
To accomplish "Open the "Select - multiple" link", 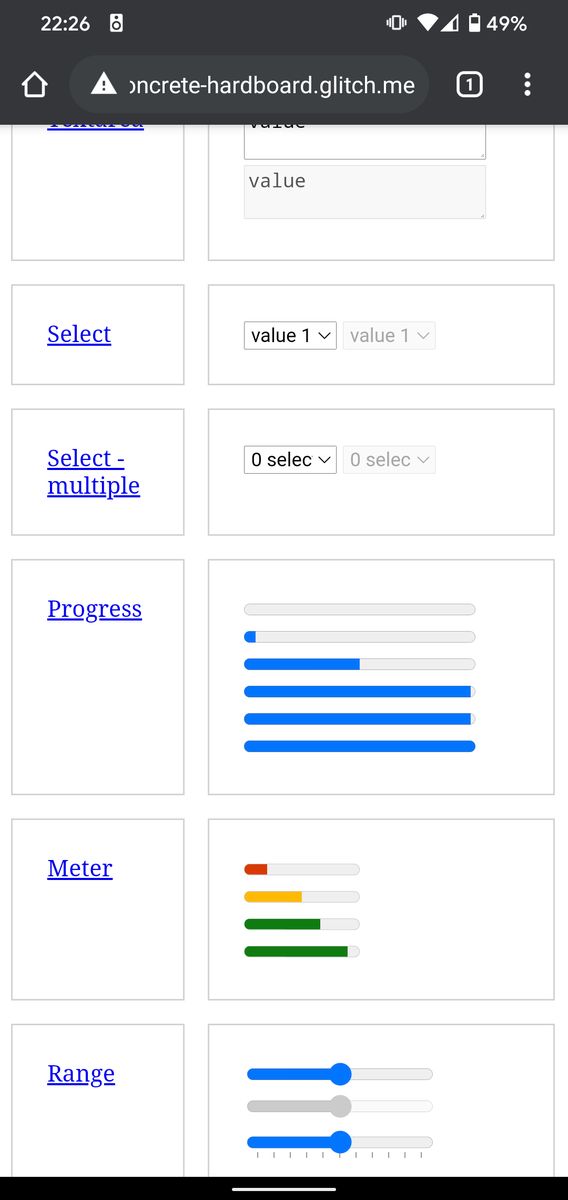I will (x=93, y=472).
